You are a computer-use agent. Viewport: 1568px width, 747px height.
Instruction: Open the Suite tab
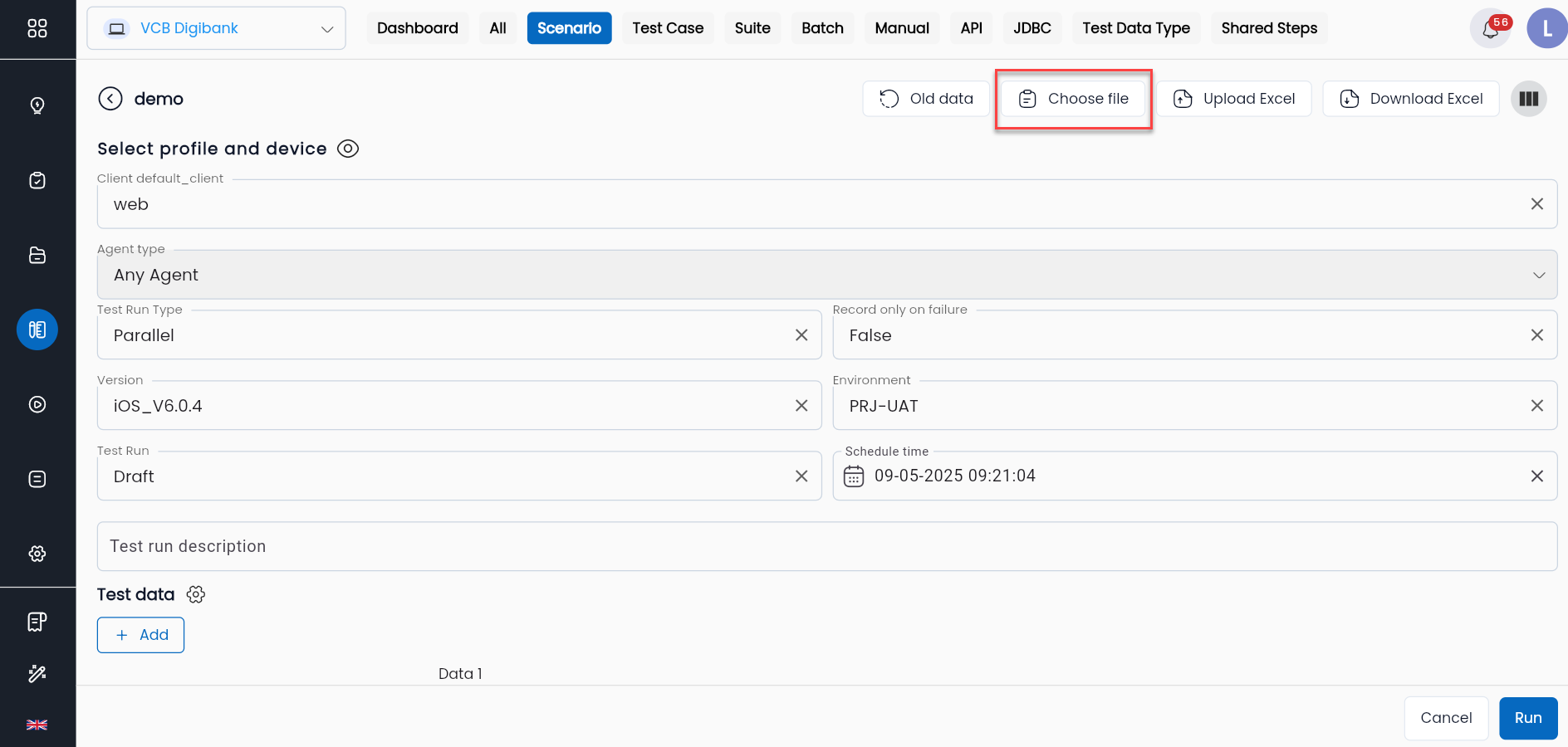coord(752,28)
